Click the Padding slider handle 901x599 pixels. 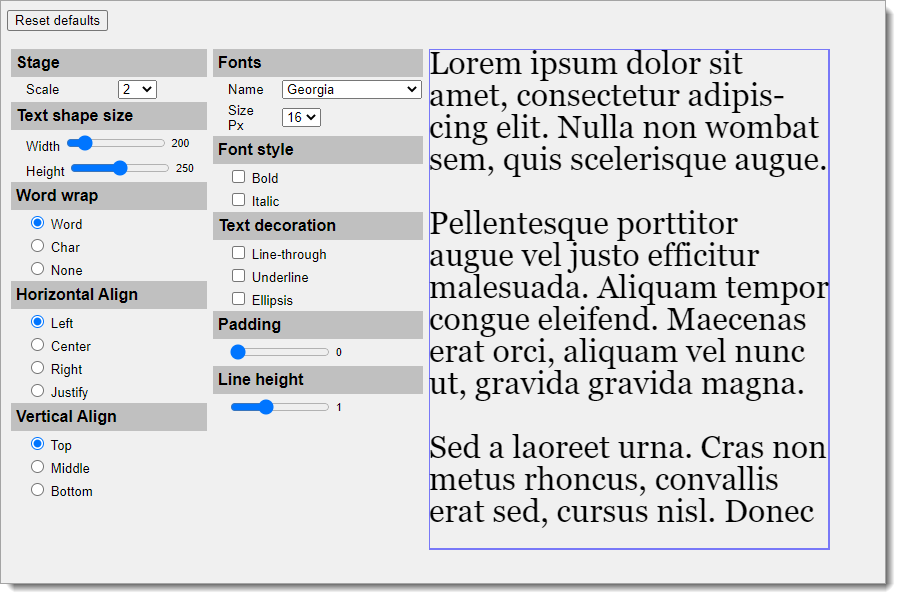(x=239, y=351)
